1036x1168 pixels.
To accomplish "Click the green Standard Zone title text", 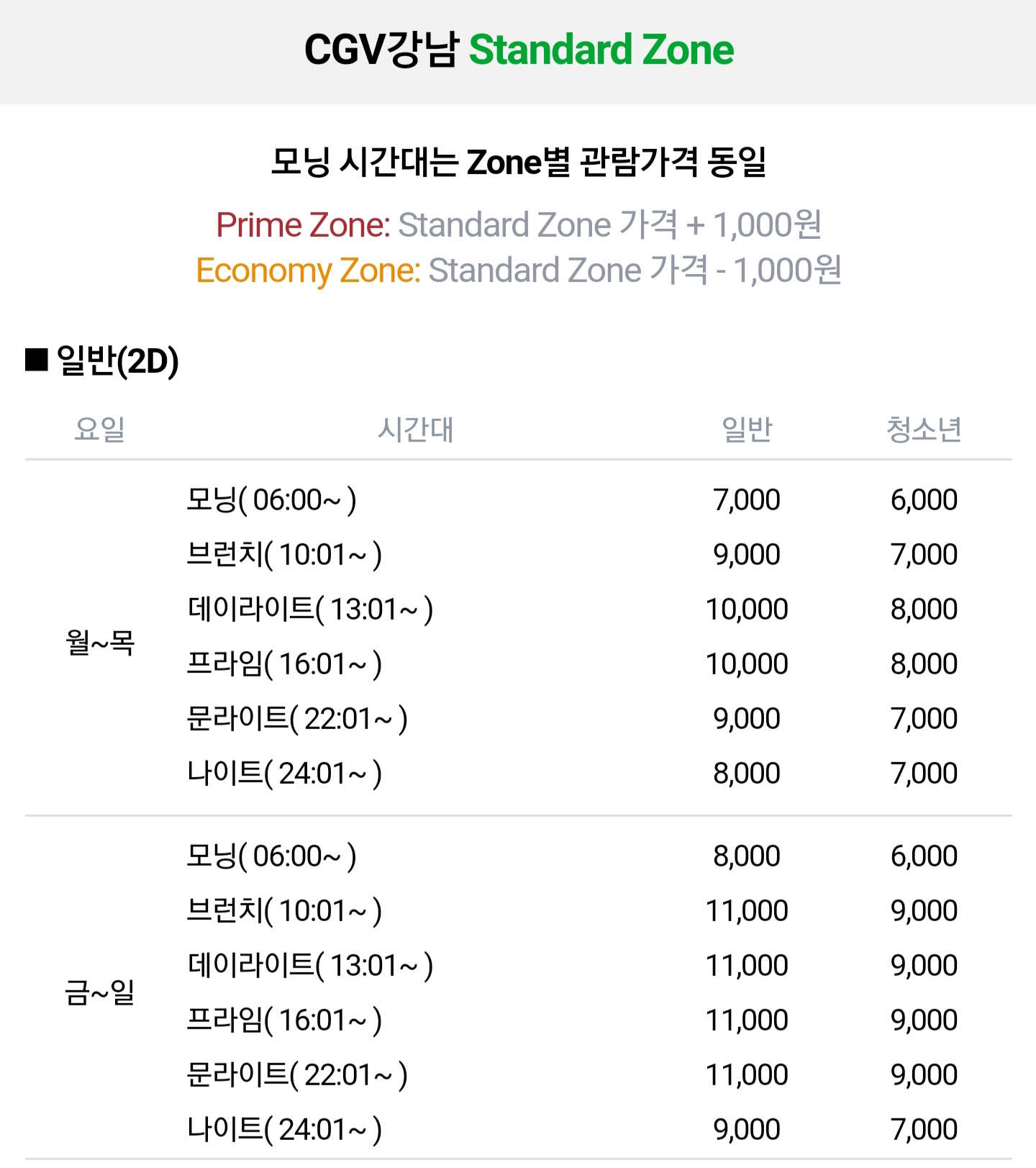I will [x=601, y=50].
